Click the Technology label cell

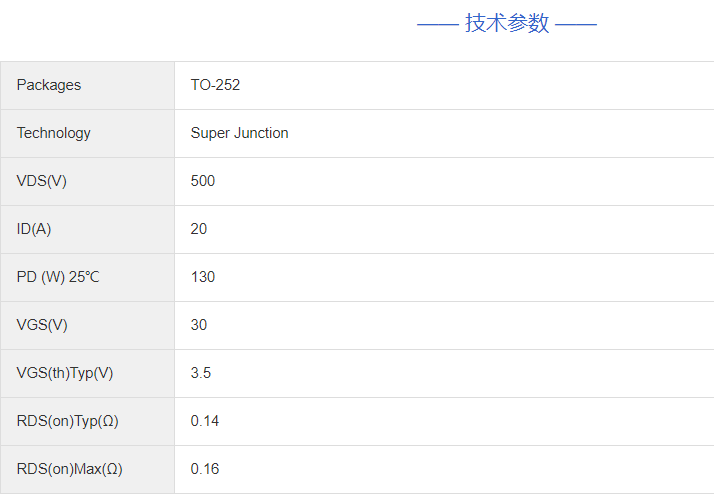[x=54, y=133]
